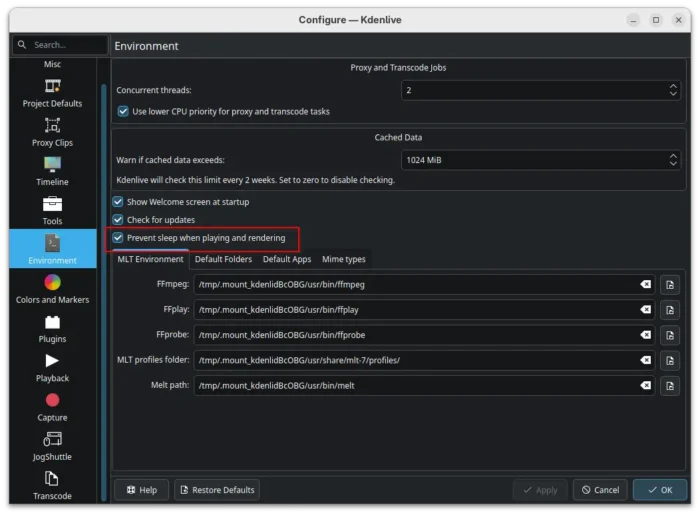Switch to Default Apps tab
The width and height of the screenshot is (700, 515).
(x=287, y=259)
